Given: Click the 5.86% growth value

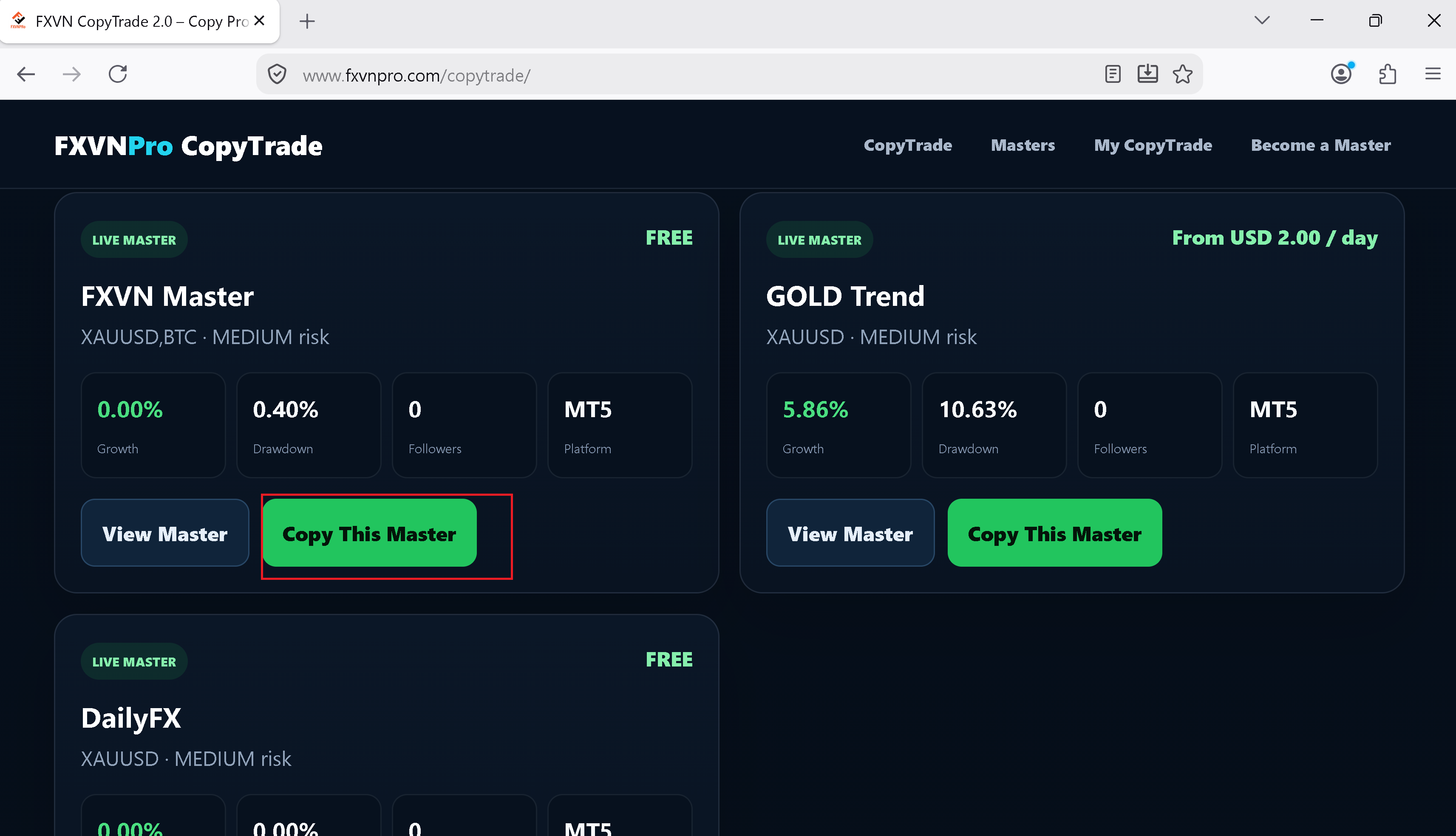Looking at the screenshot, I should coord(815,410).
